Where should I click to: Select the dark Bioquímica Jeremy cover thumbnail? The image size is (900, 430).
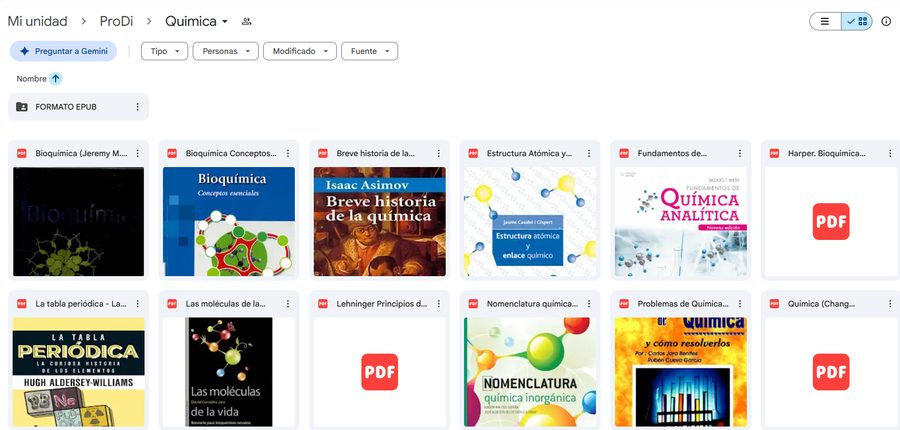(x=79, y=222)
